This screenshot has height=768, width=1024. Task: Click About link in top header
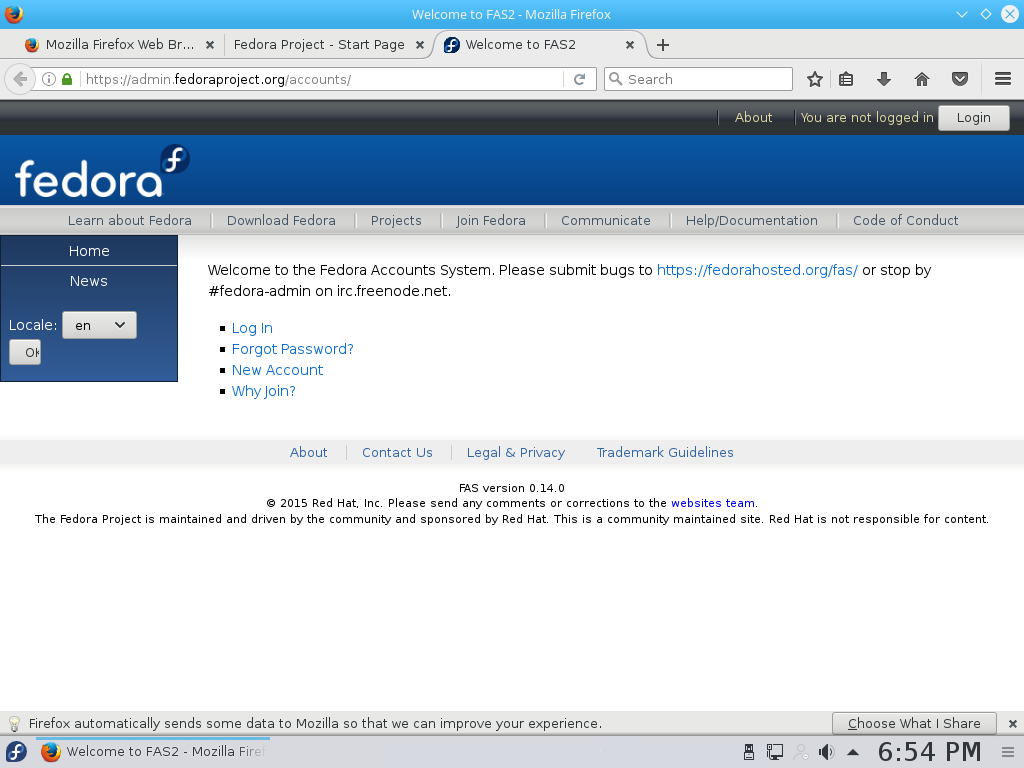(754, 118)
